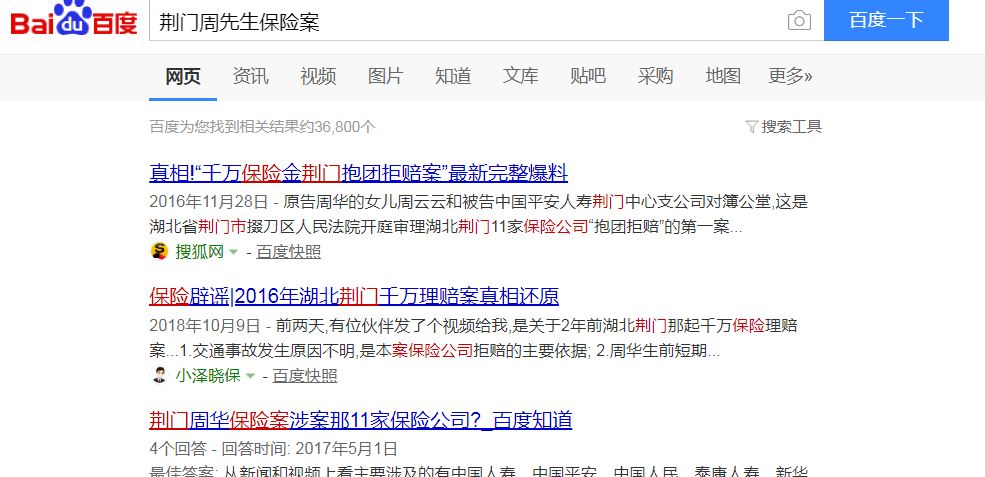Open the Baidu logo homepage link
Screen dimensions: 985x477
click(74, 19)
